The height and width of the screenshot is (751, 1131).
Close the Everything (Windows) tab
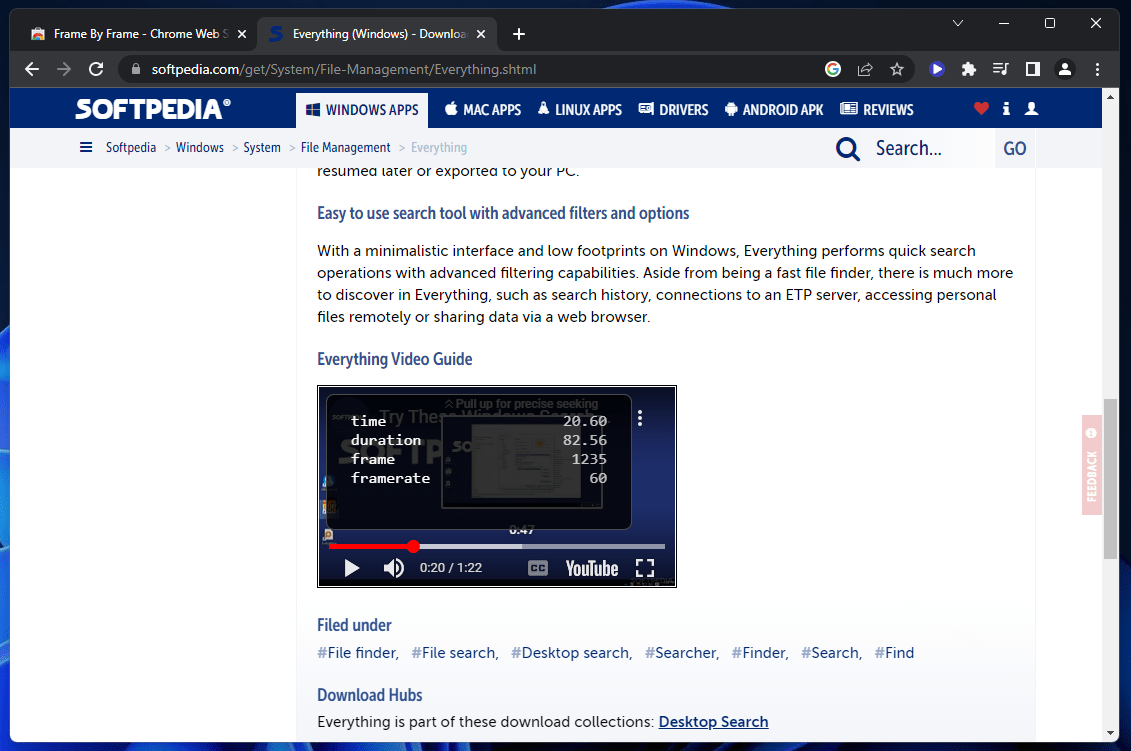click(x=481, y=34)
